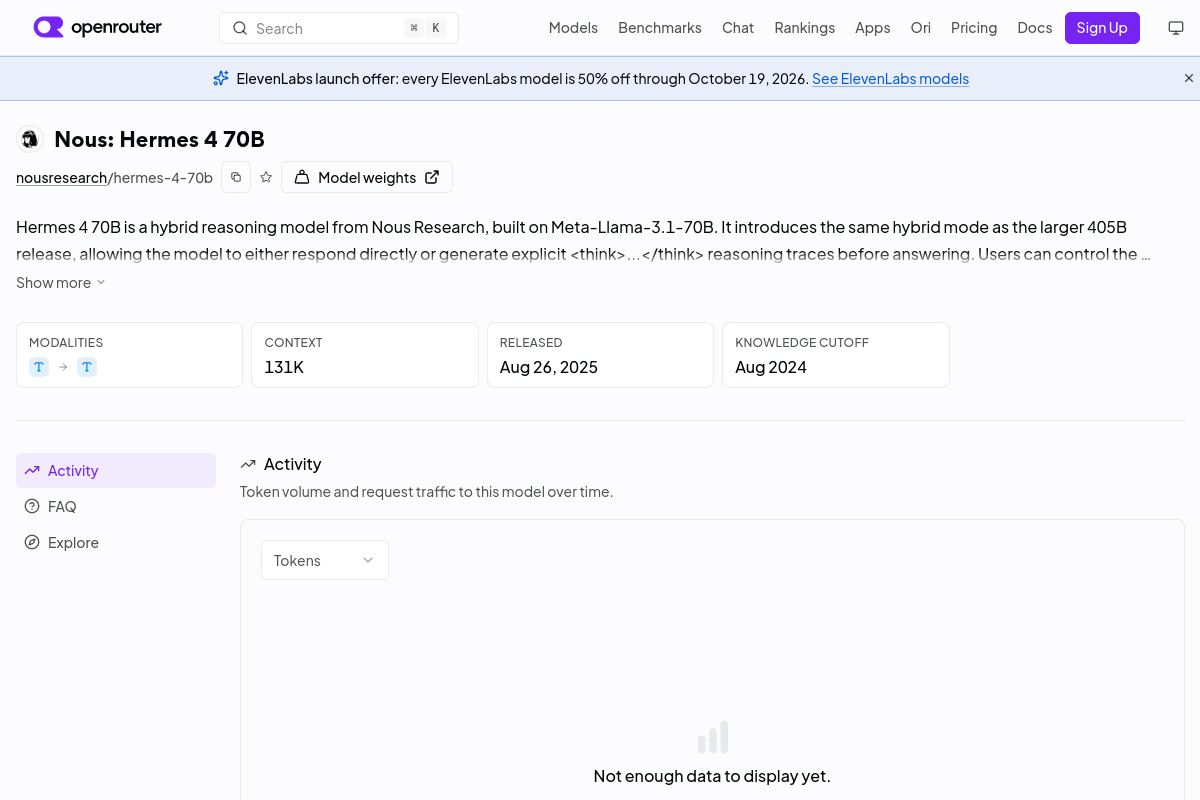Select the Explore sidebar tab

click(x=116, y=543)
